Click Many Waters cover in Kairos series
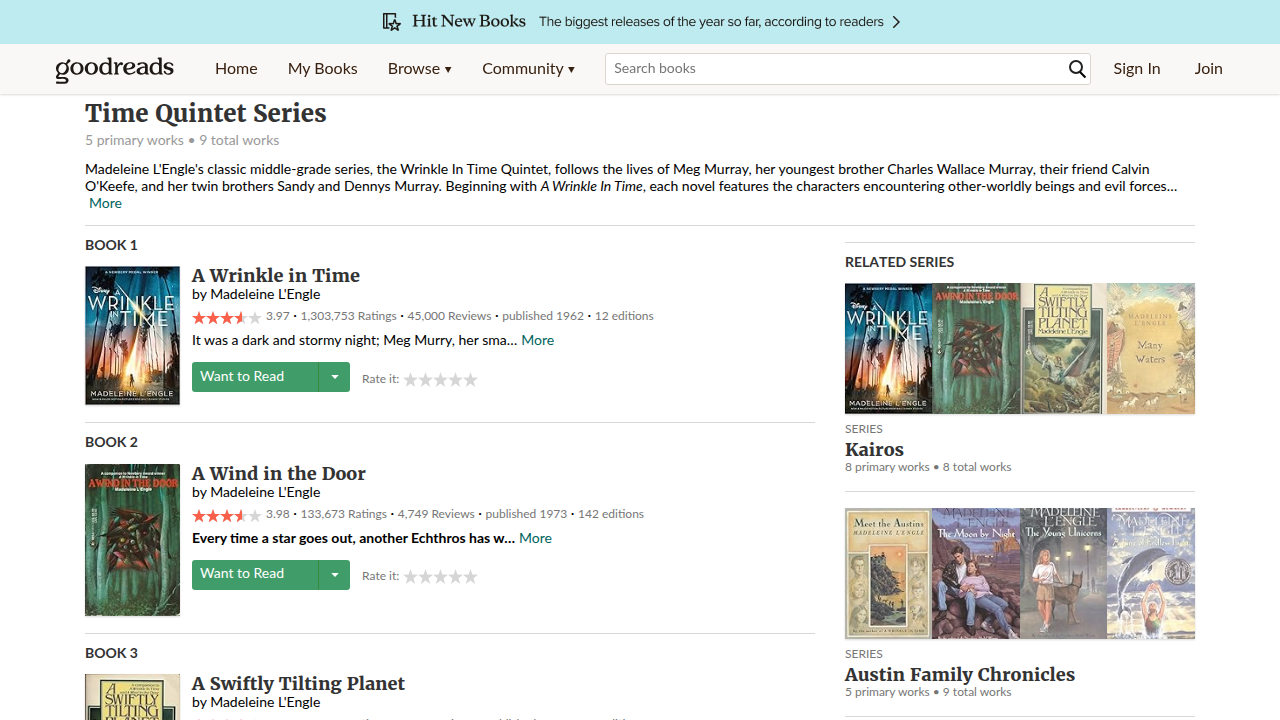This screenshot has width=1280, height=720. pos(1151,348)
